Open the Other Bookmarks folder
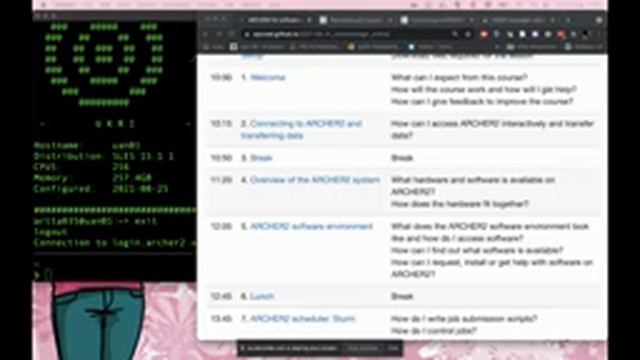640x360 pixels. pos(532,47)
